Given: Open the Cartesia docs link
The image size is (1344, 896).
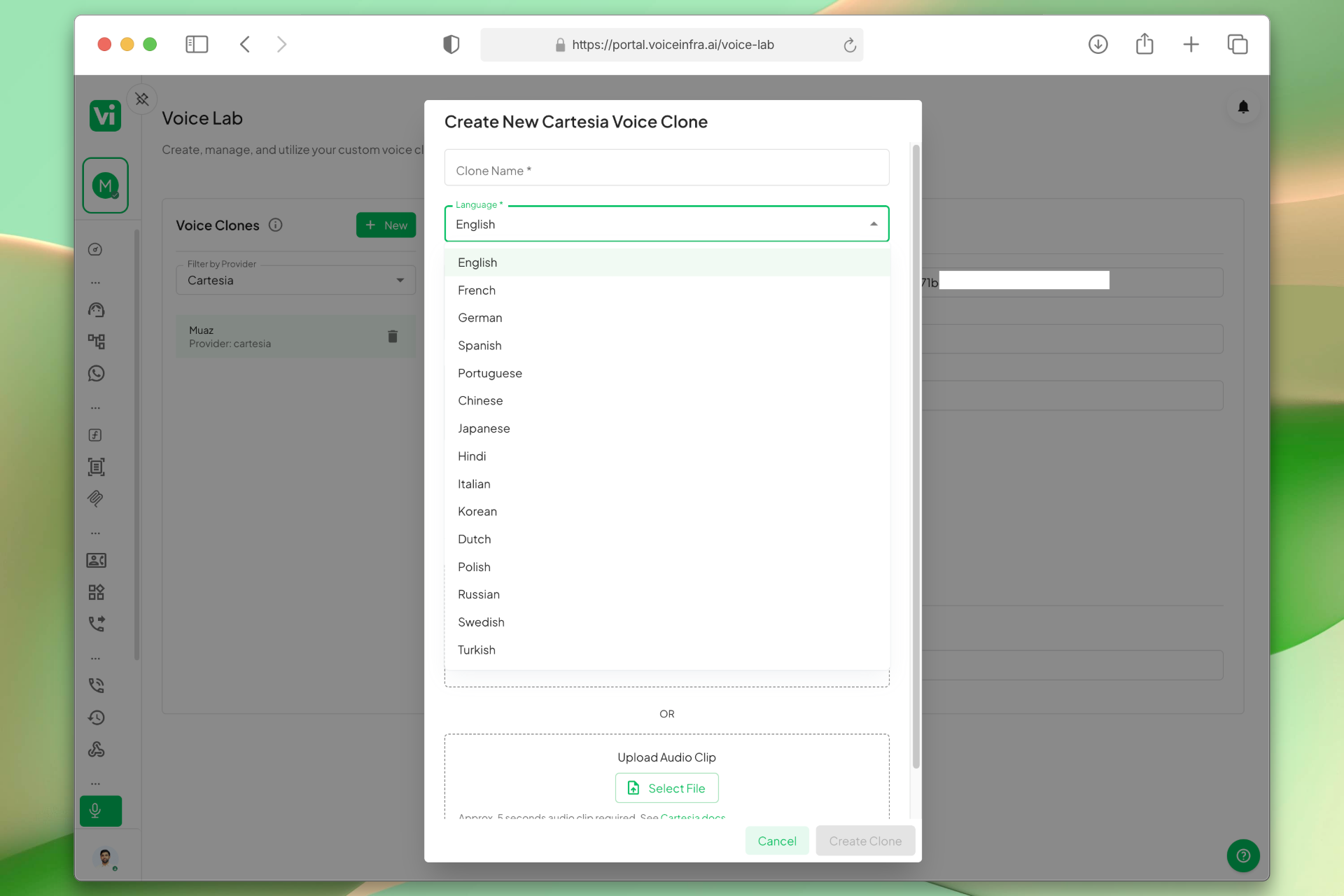Looking at the screenshot, I should [693, 817].
